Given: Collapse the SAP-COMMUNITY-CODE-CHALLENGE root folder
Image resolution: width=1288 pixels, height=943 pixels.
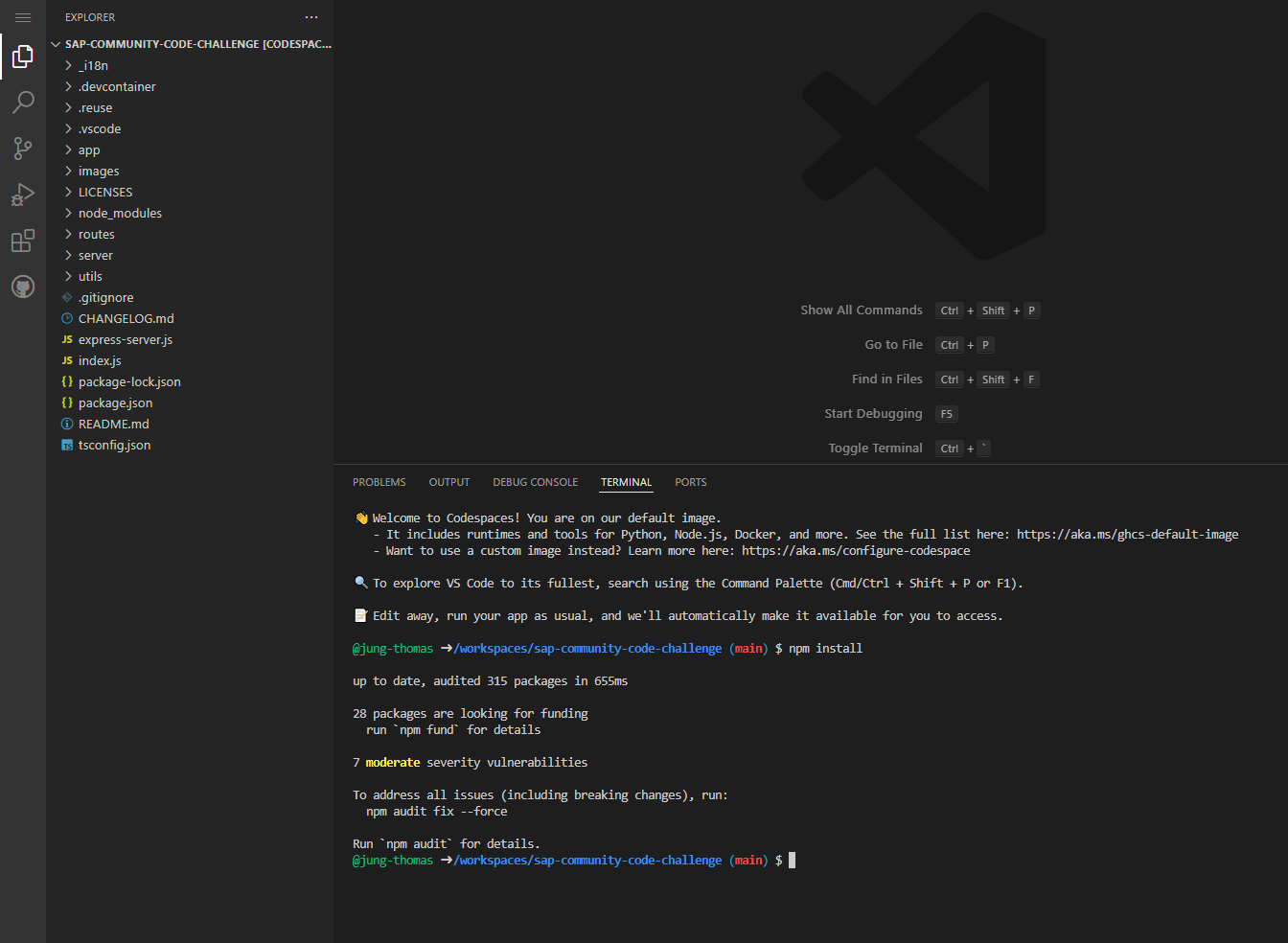Looking at the screenshot, I should point(56,44).
